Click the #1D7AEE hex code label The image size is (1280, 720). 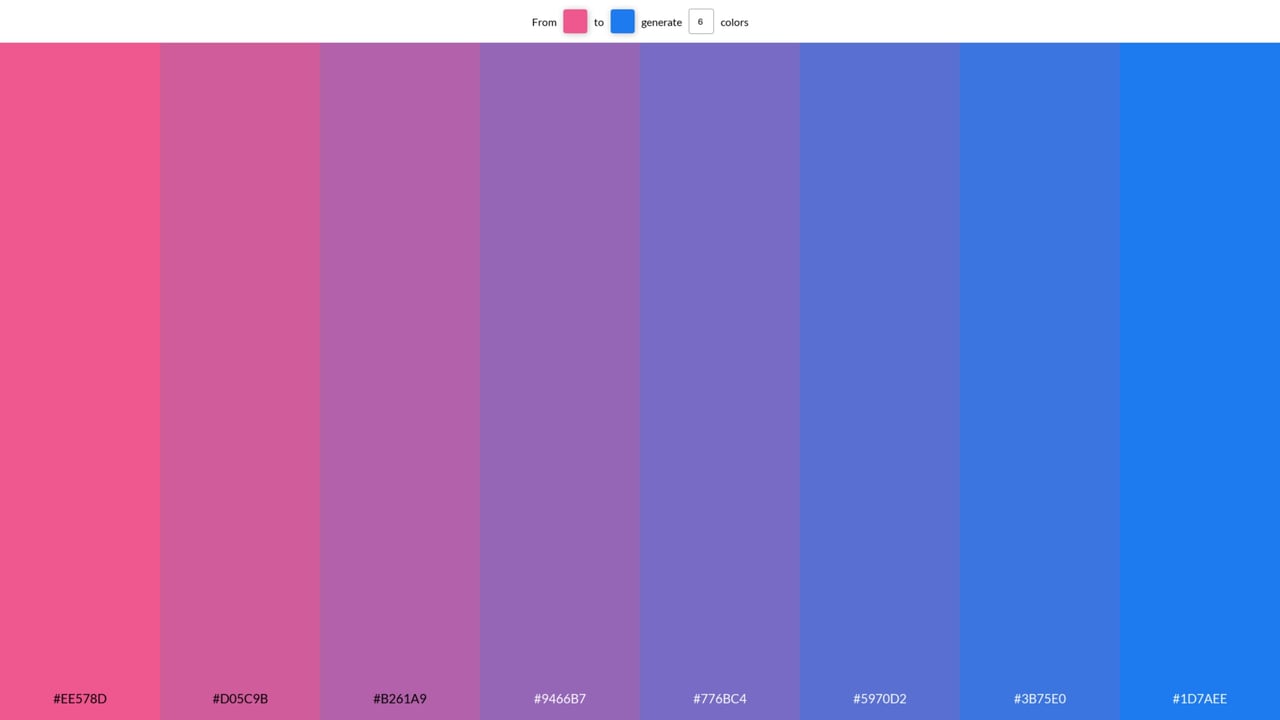tap(1200, 699)
